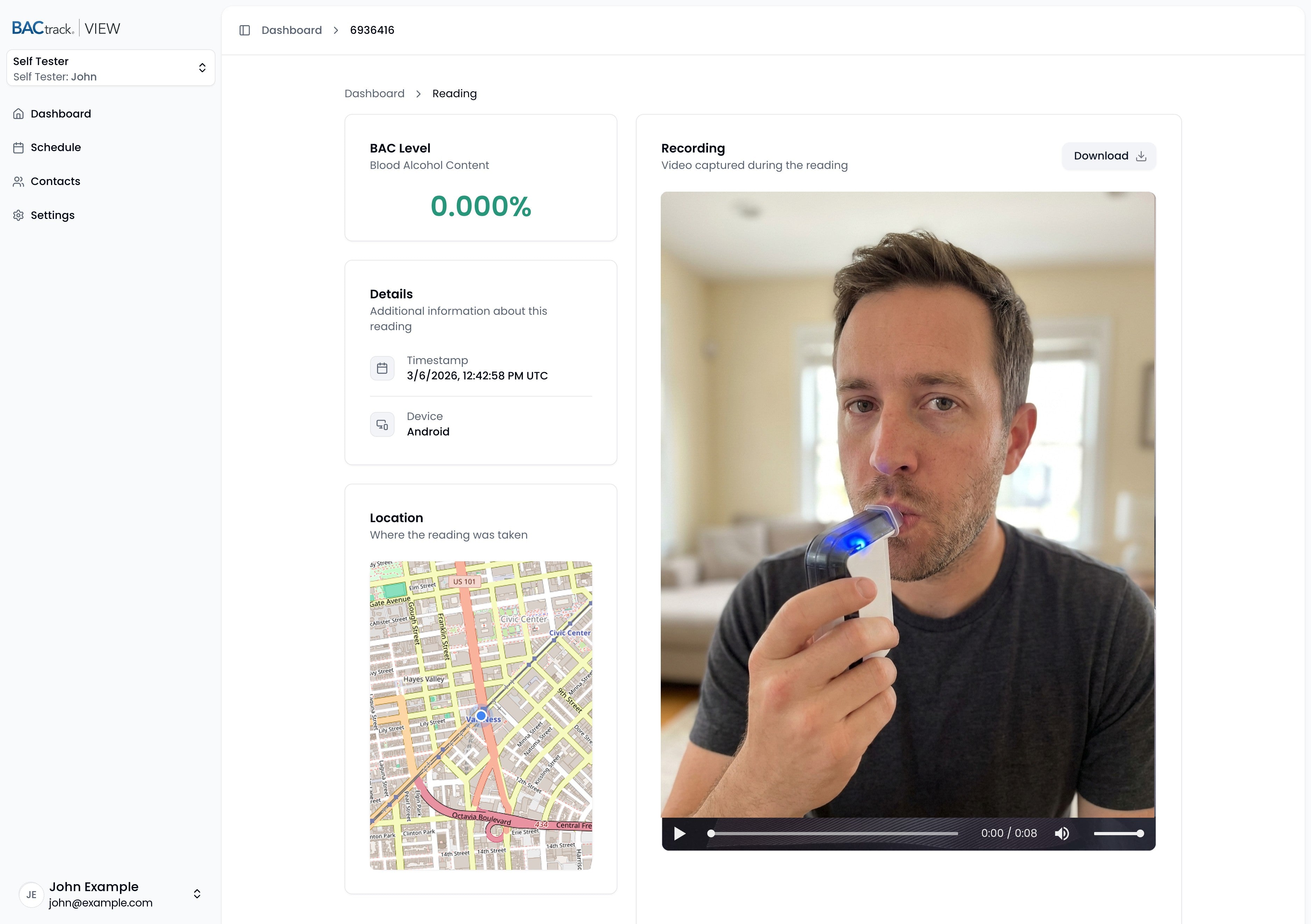Click the US 101 map label
Screen dimensions: 1311x924
[x=464, y=581]
